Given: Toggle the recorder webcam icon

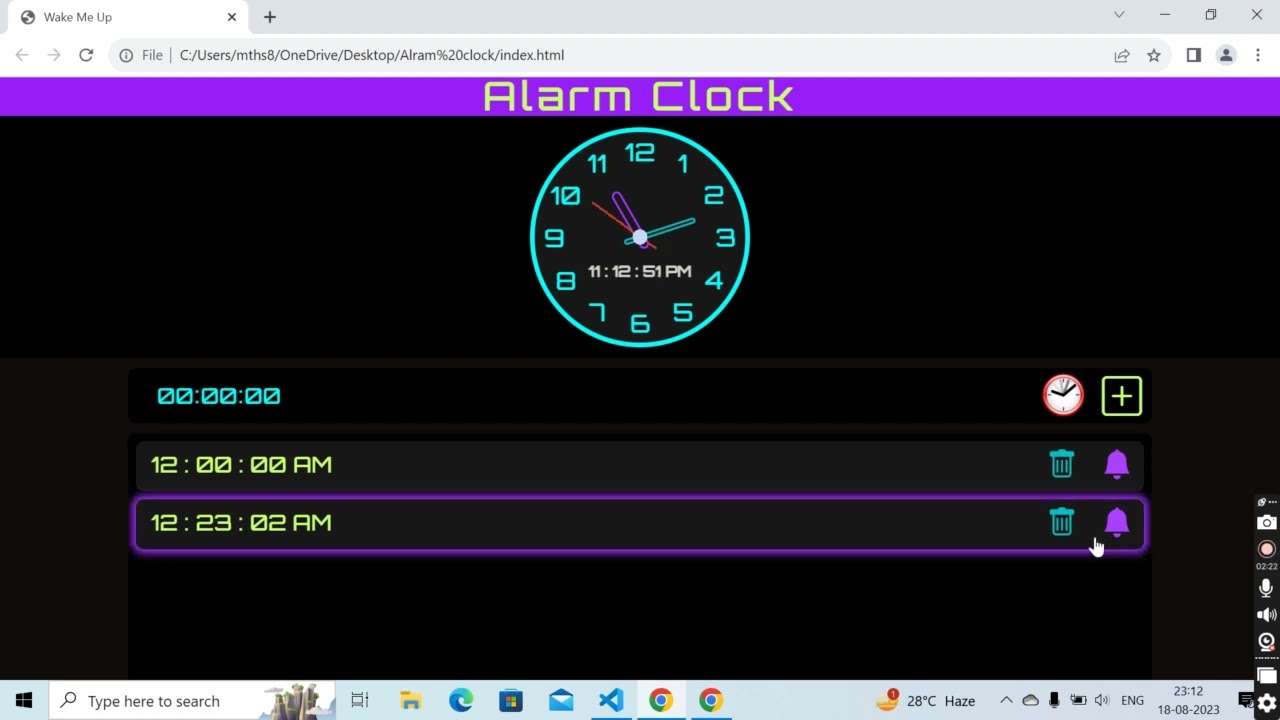Looking at the screenshot, I should tap(1266, 641).
